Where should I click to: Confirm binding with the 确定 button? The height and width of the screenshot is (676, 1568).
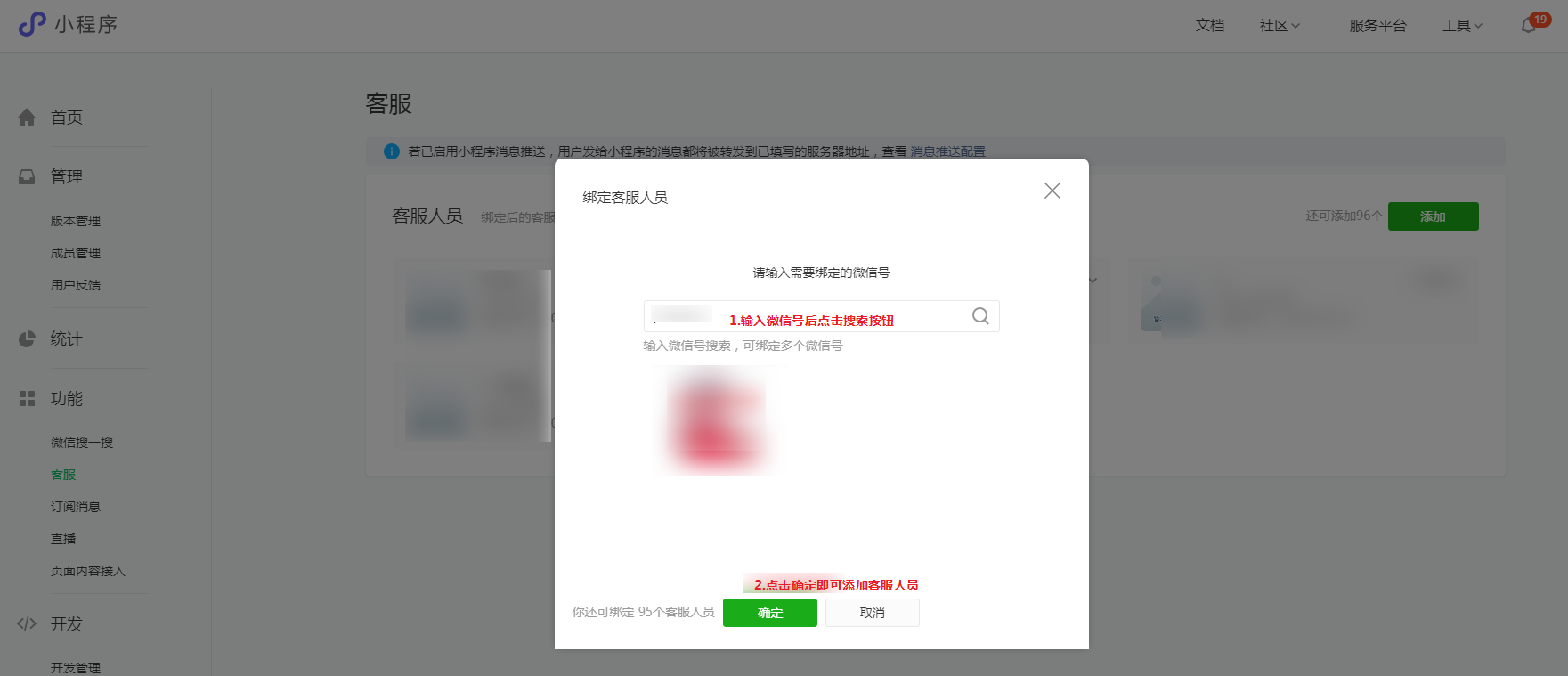[x=770, y=613]
